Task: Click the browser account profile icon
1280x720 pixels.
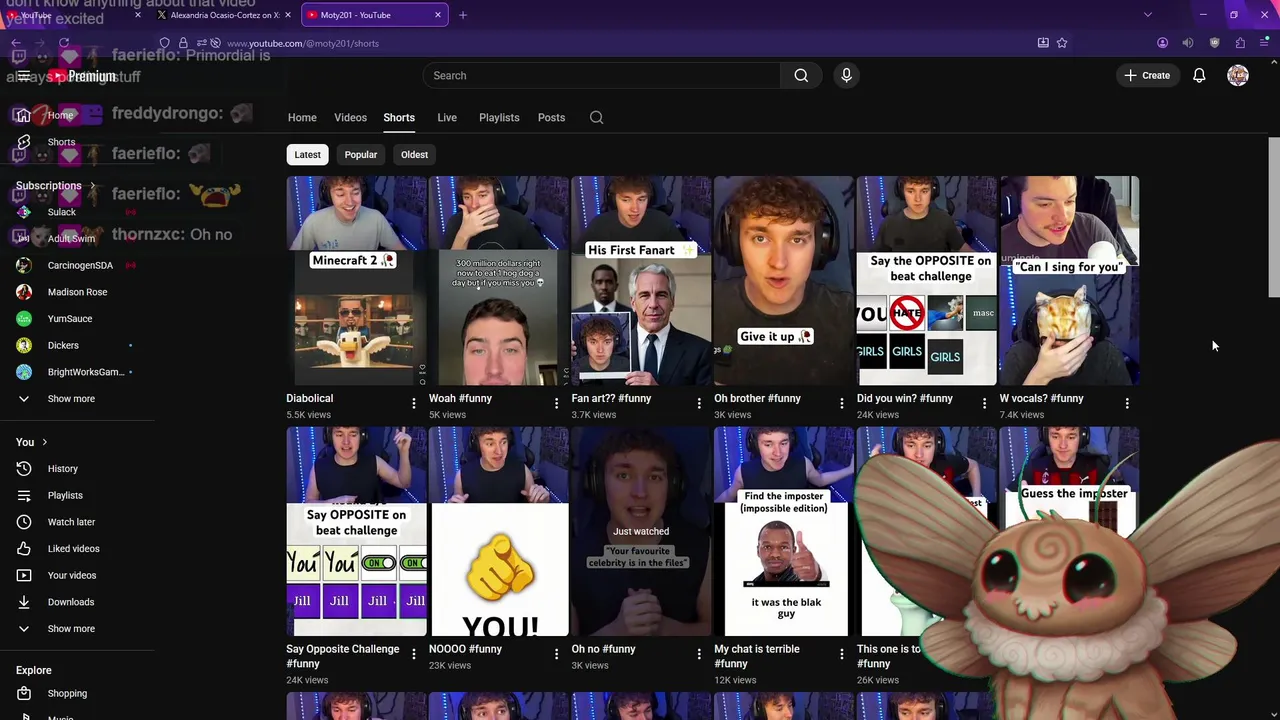Action: click(x=1162, y=43)
